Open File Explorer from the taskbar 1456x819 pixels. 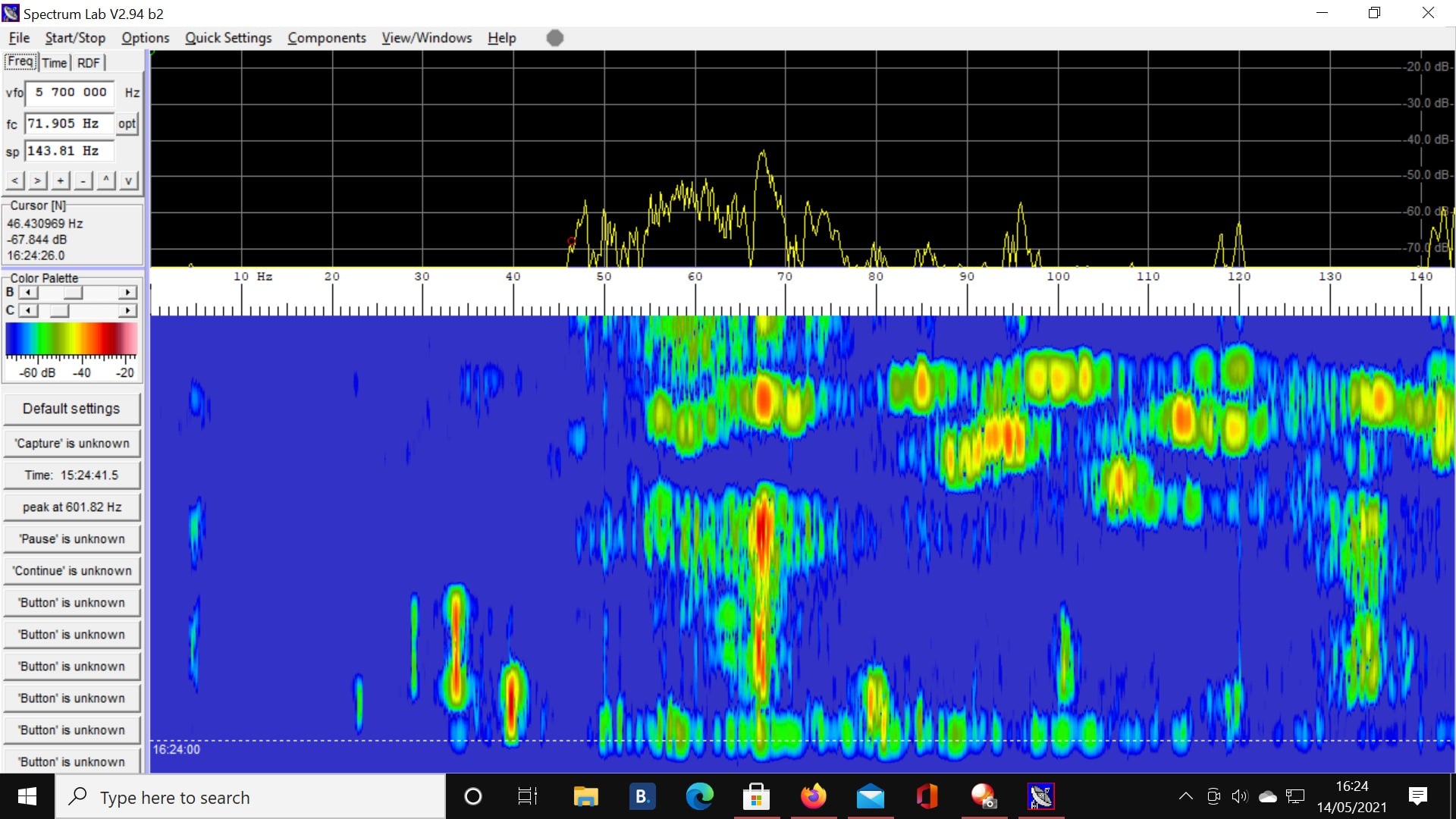[585, 797]
